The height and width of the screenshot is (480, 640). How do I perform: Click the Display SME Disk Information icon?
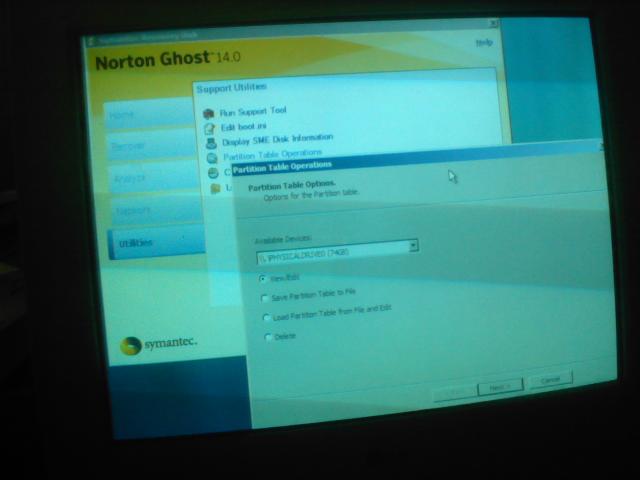pyautogui.click(x=211, y=143)
